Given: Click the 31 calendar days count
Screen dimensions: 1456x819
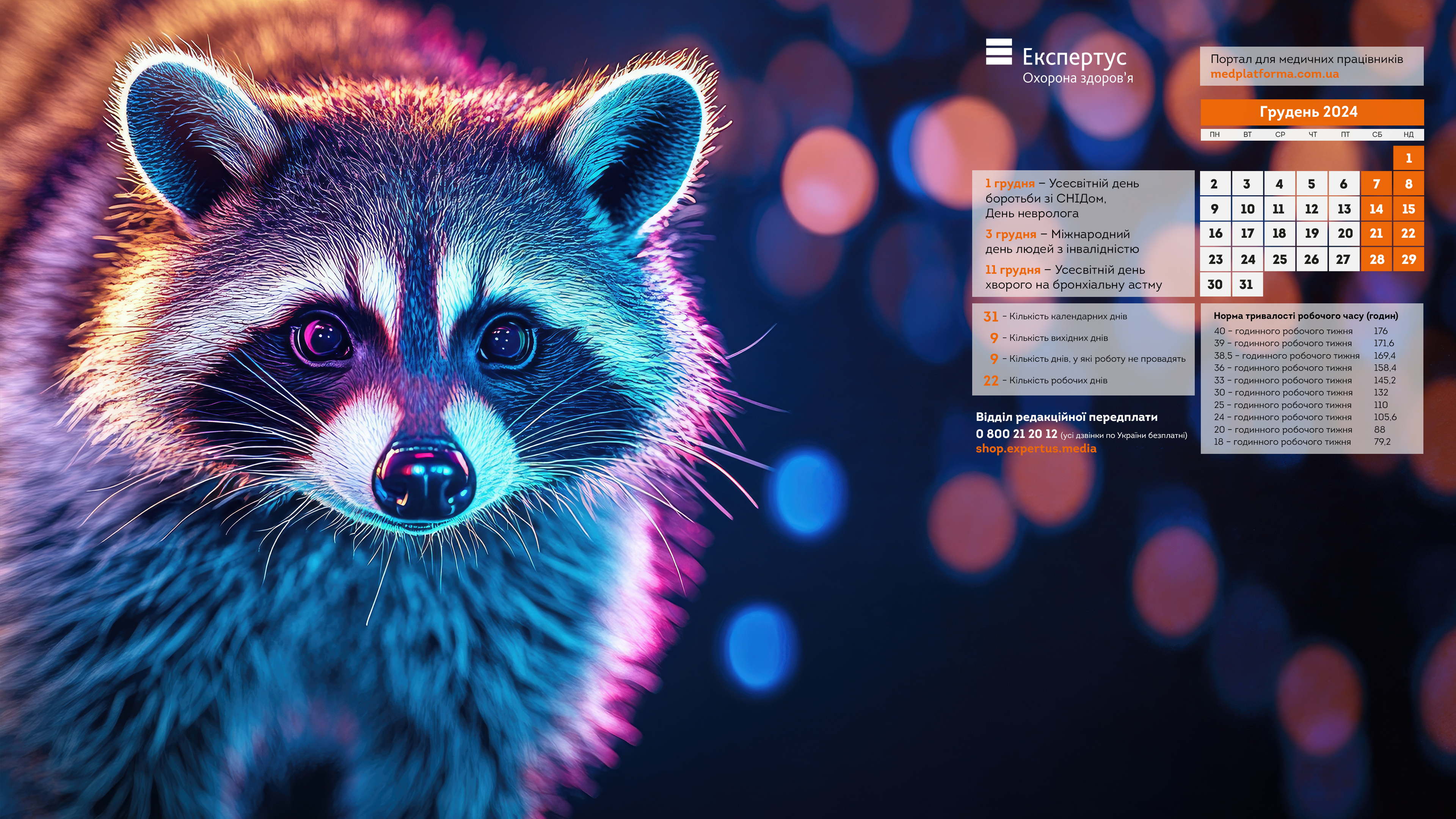Looking at the screenshot, I should point(990,317).
